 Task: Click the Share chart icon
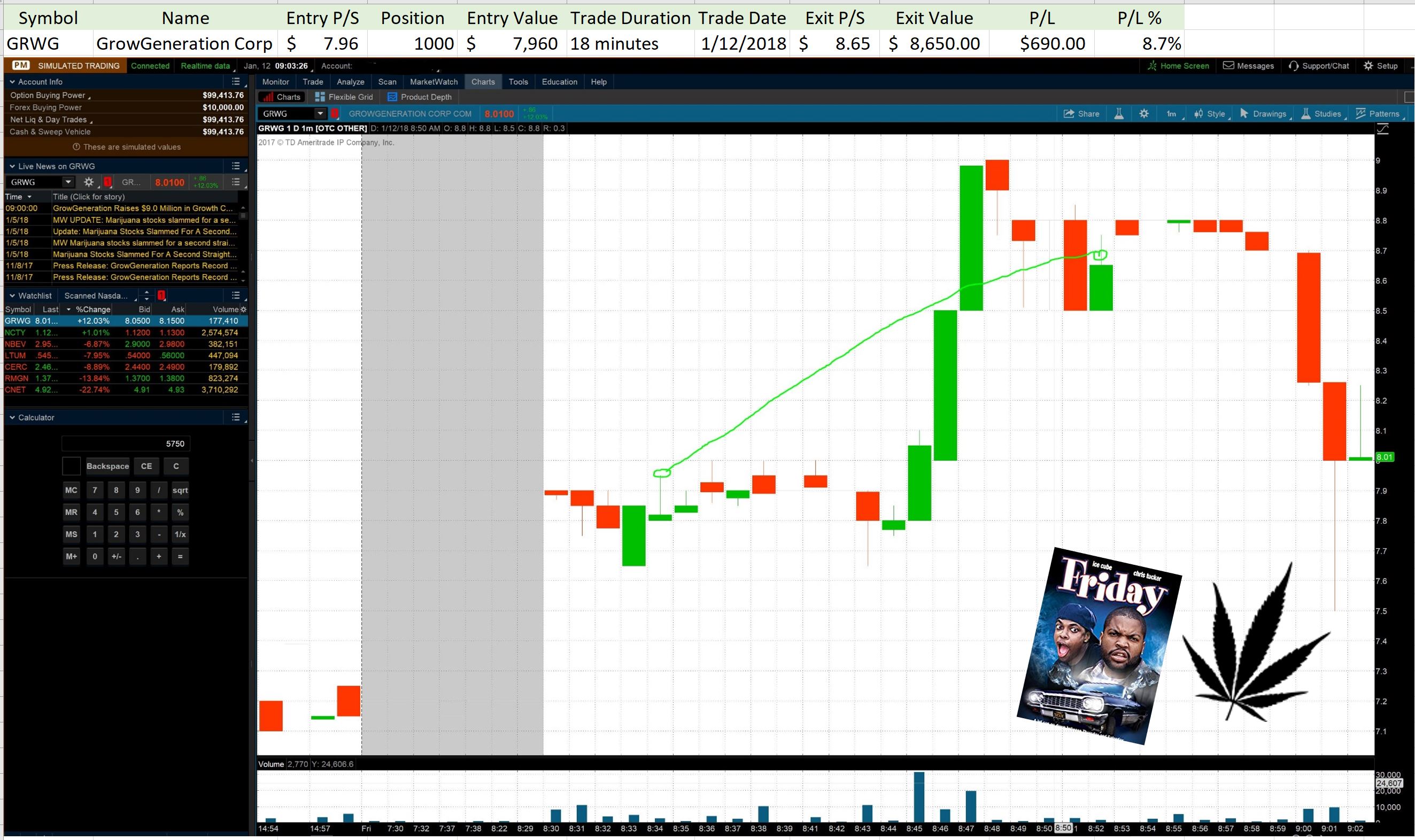[x=1081, y=114]
